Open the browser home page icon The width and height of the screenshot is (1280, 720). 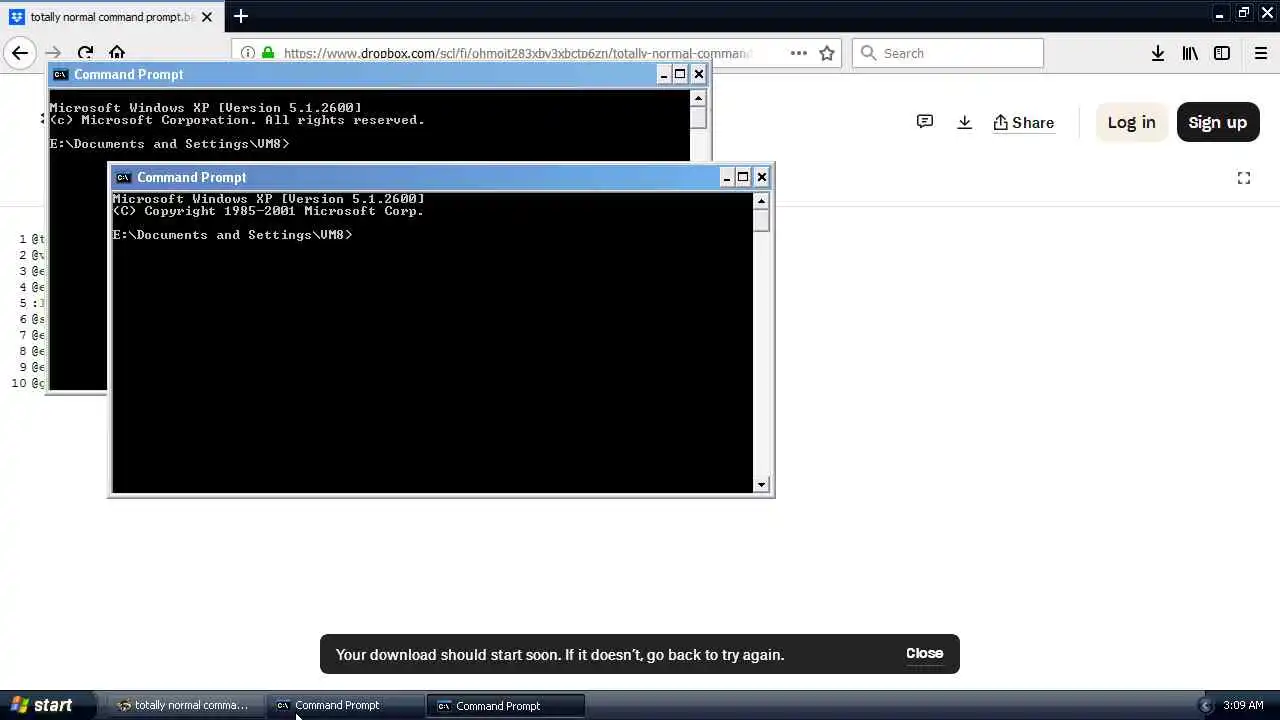point(117,53)
